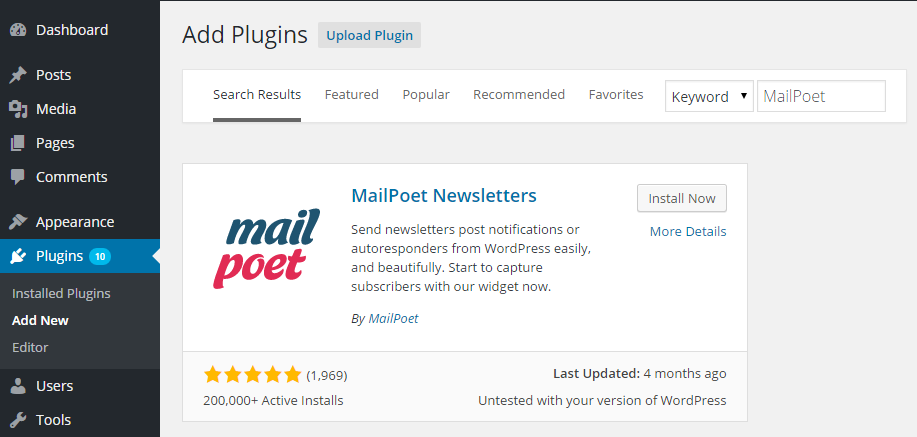Viewport: 917px width, 437px height.
Task: Click the Users person icon
Action: click(18, 386)
